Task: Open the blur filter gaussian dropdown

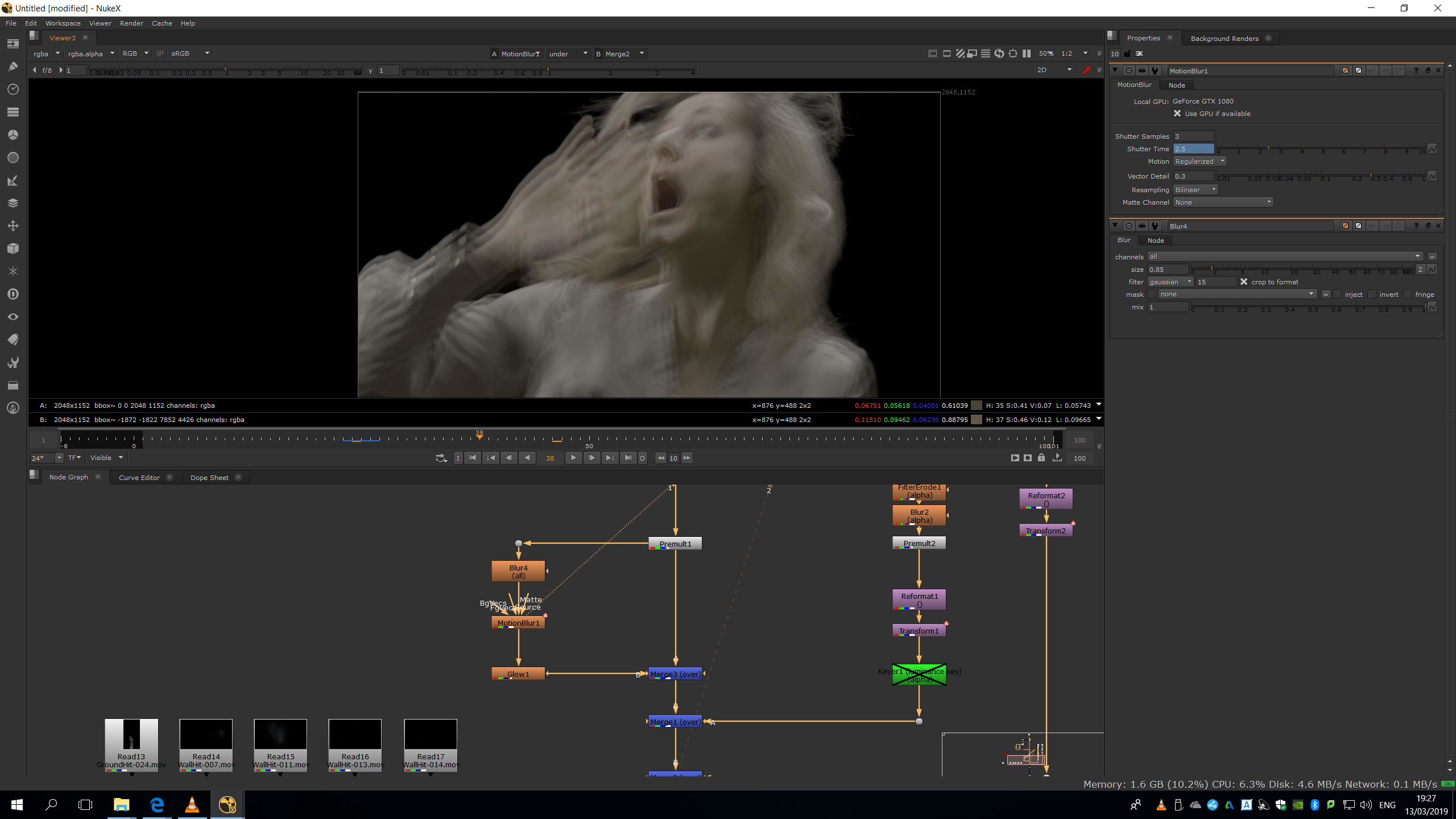Action: [x=1170, y=282]
